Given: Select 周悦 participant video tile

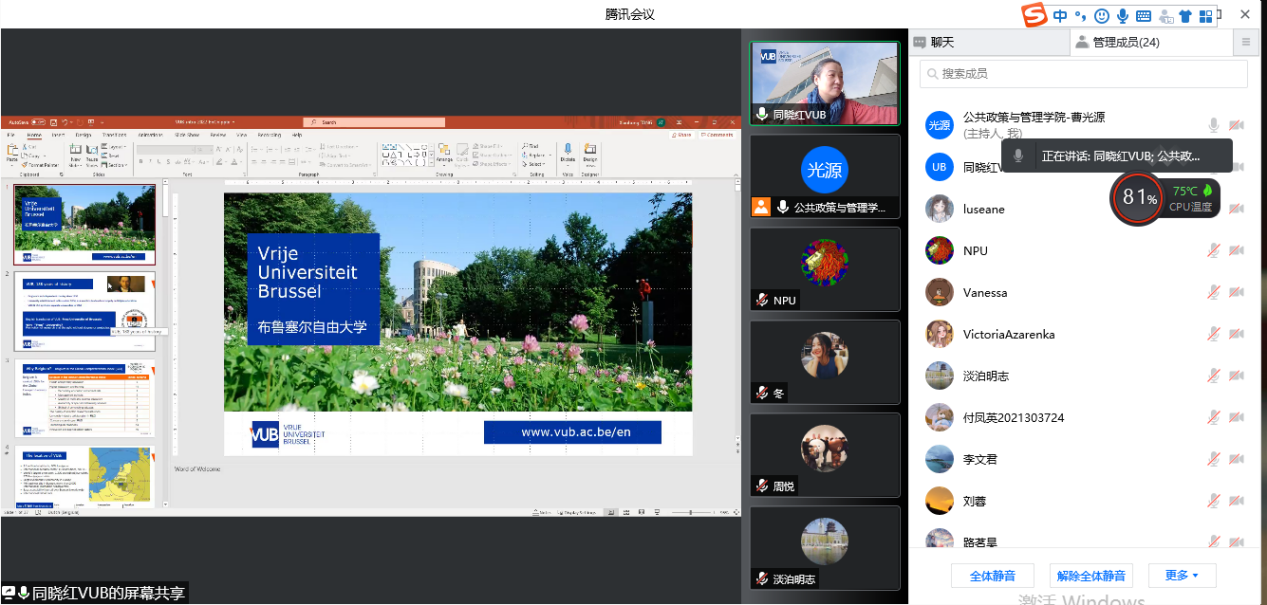Looking at the screenshot, I should click(825, 454).
